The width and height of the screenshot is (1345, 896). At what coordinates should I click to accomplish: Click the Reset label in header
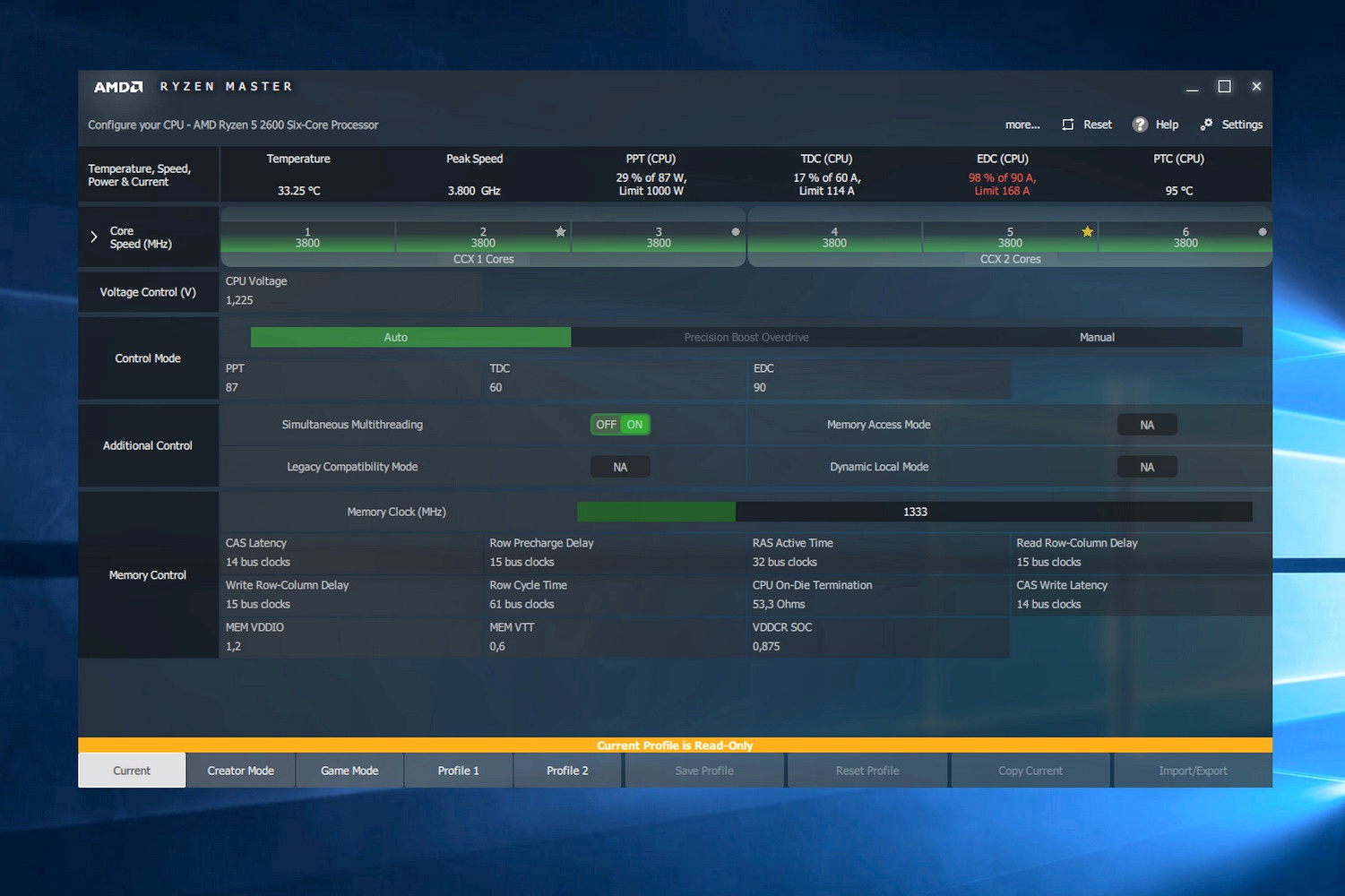point(1098,125)
